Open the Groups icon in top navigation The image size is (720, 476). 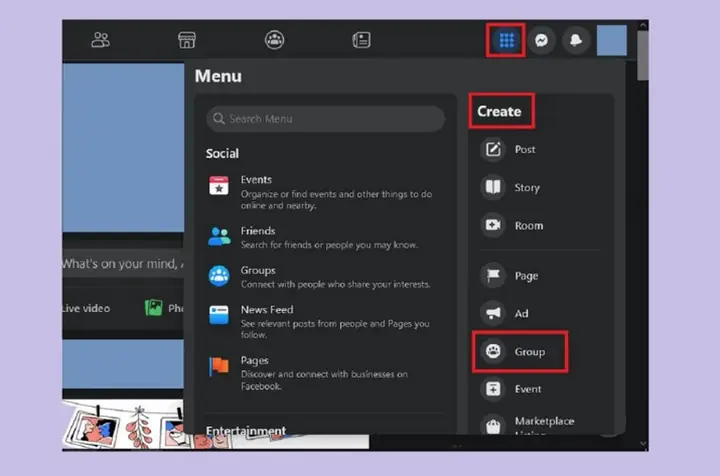(275, 40)
